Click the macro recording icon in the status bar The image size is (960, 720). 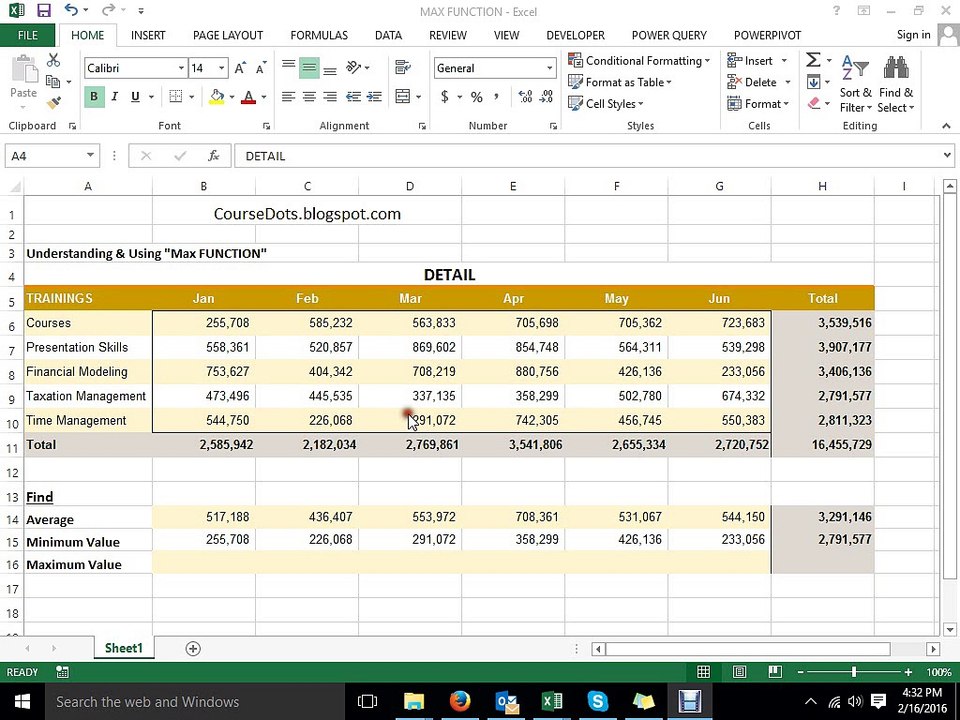(62, 672)
